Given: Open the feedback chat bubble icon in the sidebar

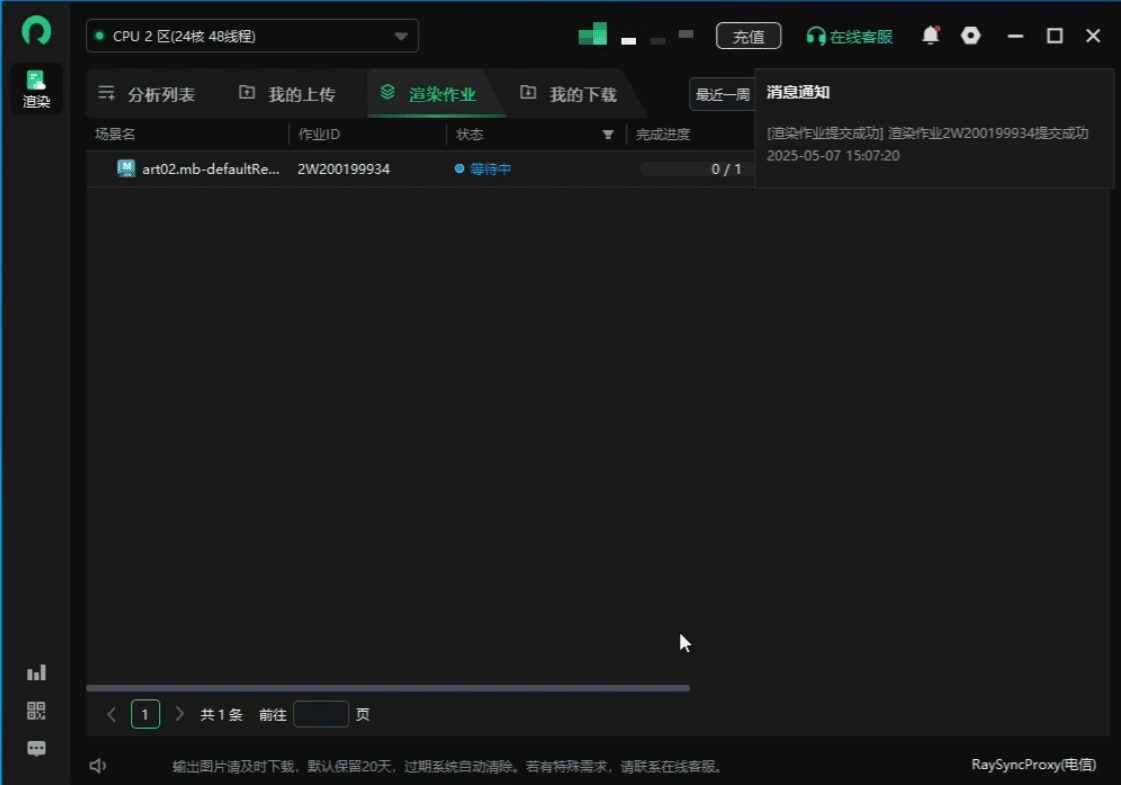Looking at the screenshot, I should [x=36, y=749].
